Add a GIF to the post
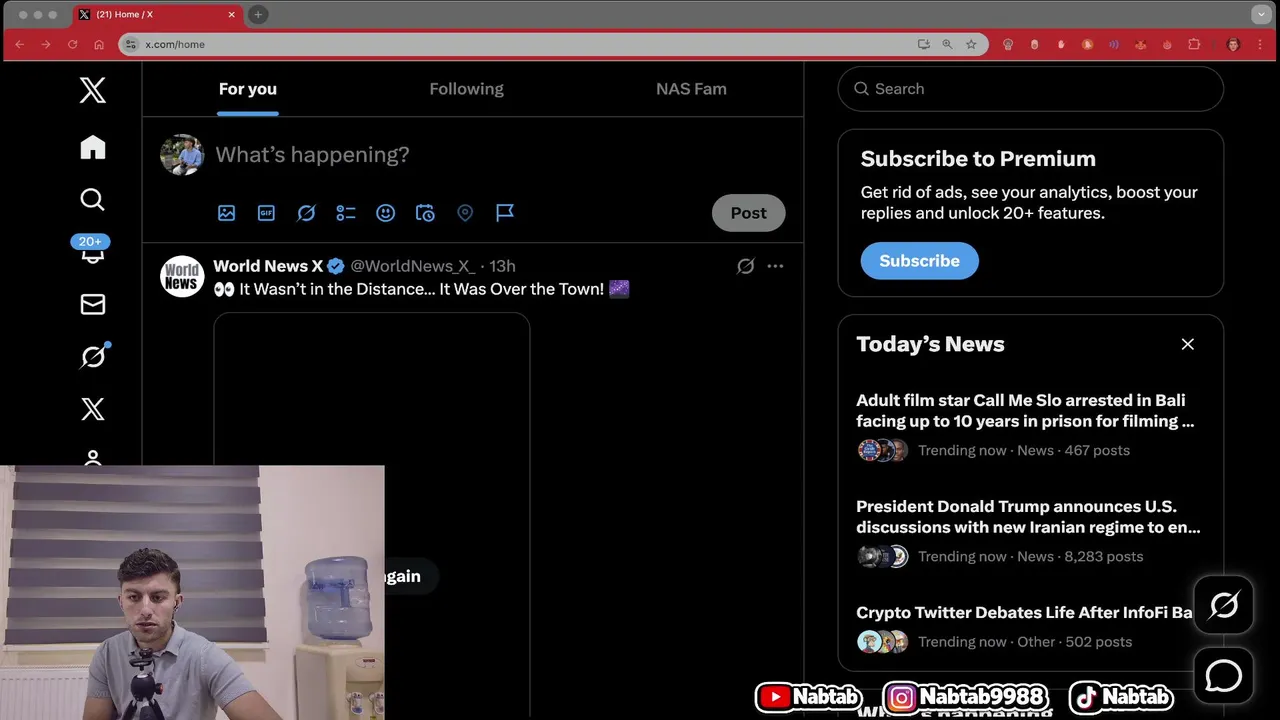Screen dimensions: 1280x720 (266, 213)
